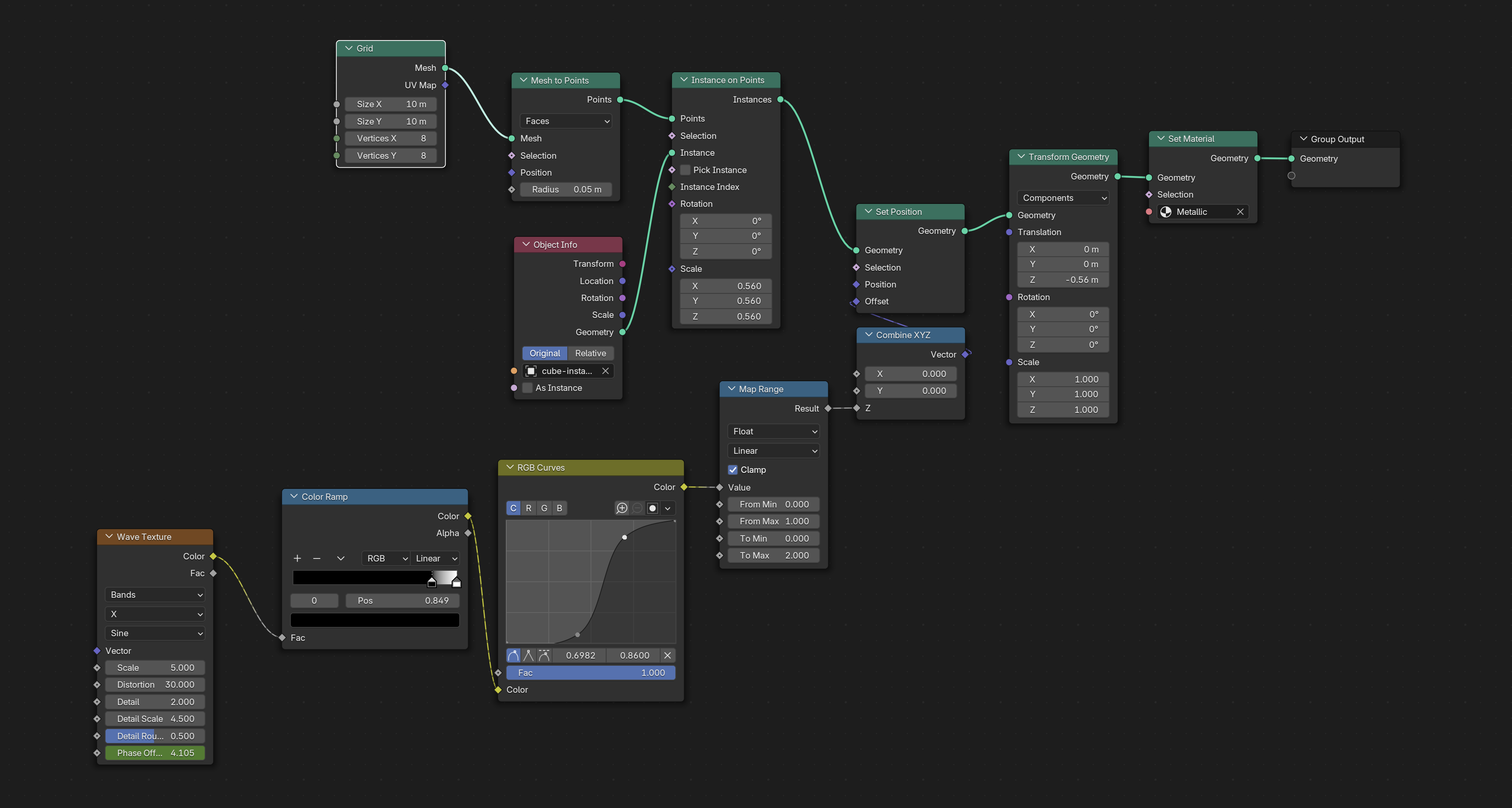Enable As Instance checkbox

click(527, 388)
